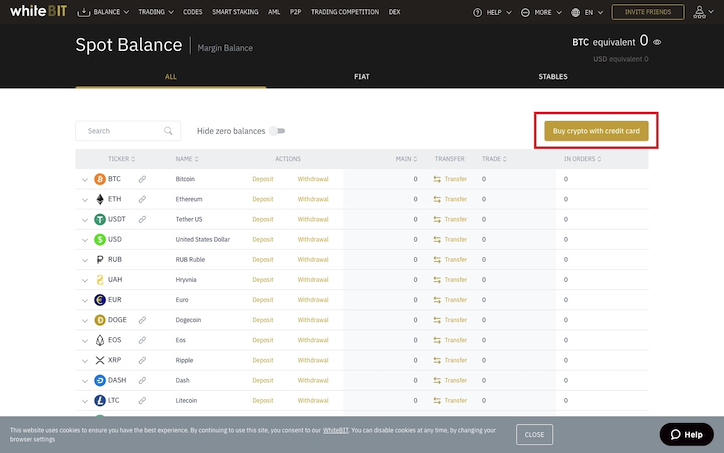Sort table by IN ORDERS column

tap(582, 159)
